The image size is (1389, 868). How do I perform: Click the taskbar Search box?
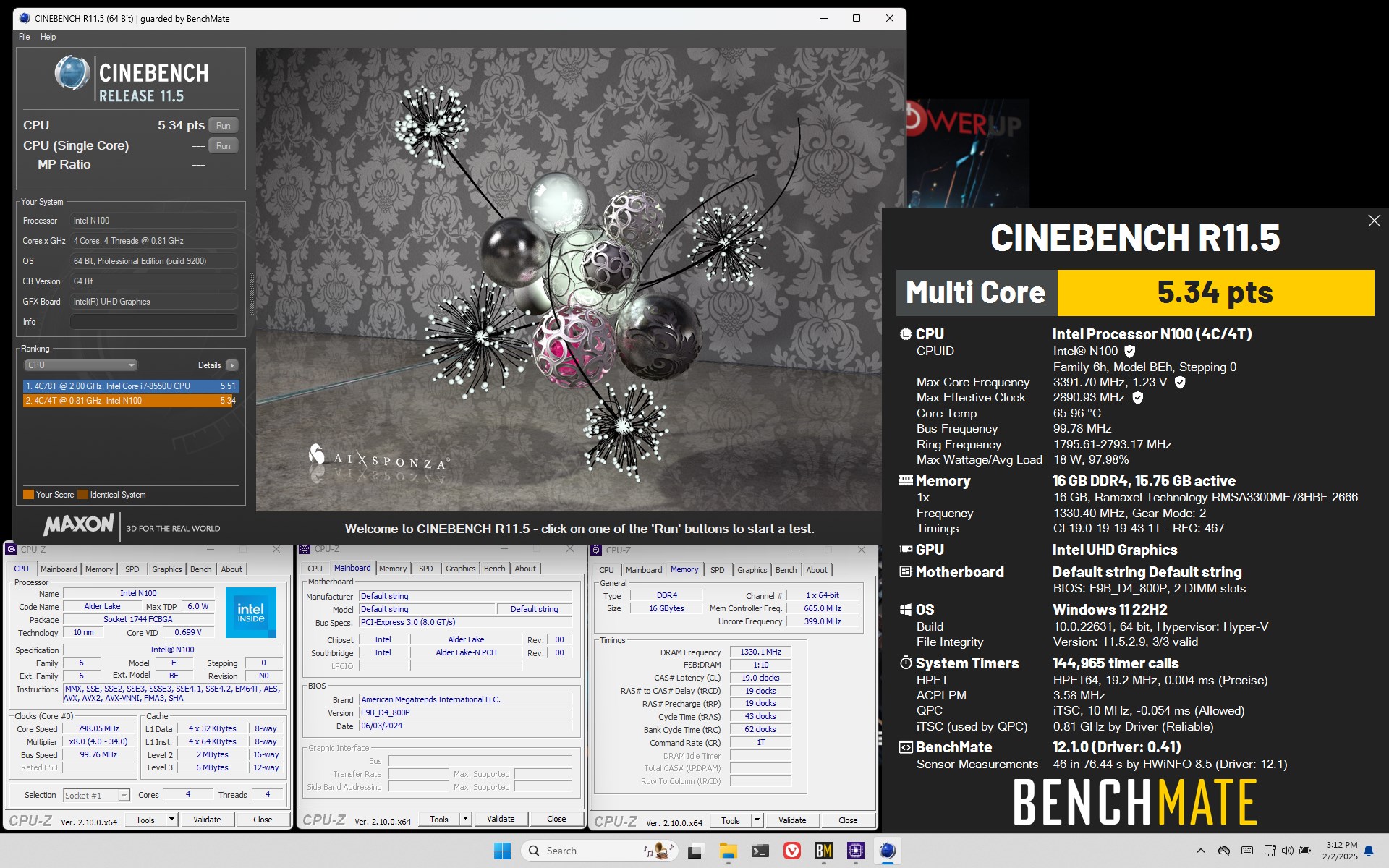pyautogui.click(x=599, y=851)
